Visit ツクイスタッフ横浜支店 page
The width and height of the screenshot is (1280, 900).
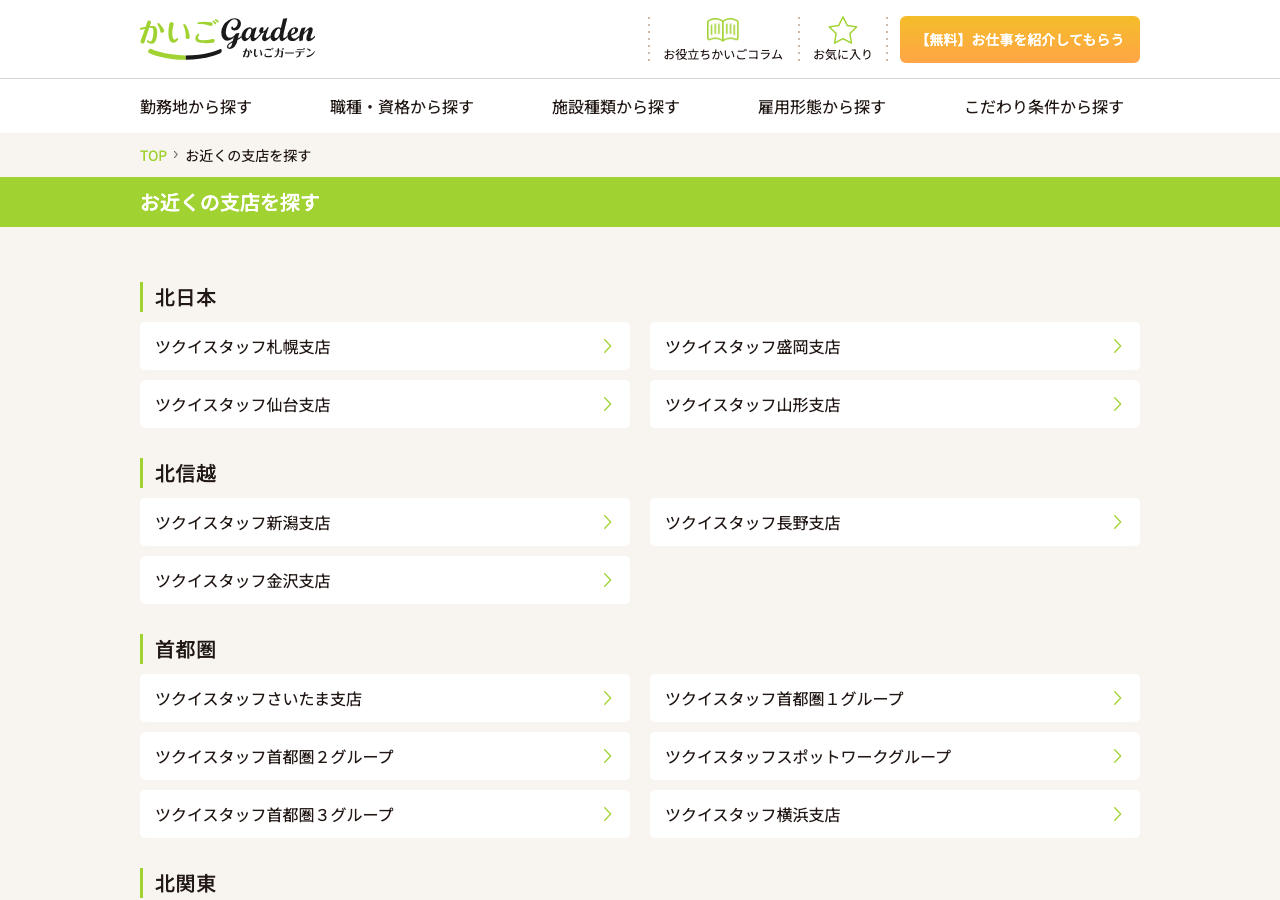point(895,814)
